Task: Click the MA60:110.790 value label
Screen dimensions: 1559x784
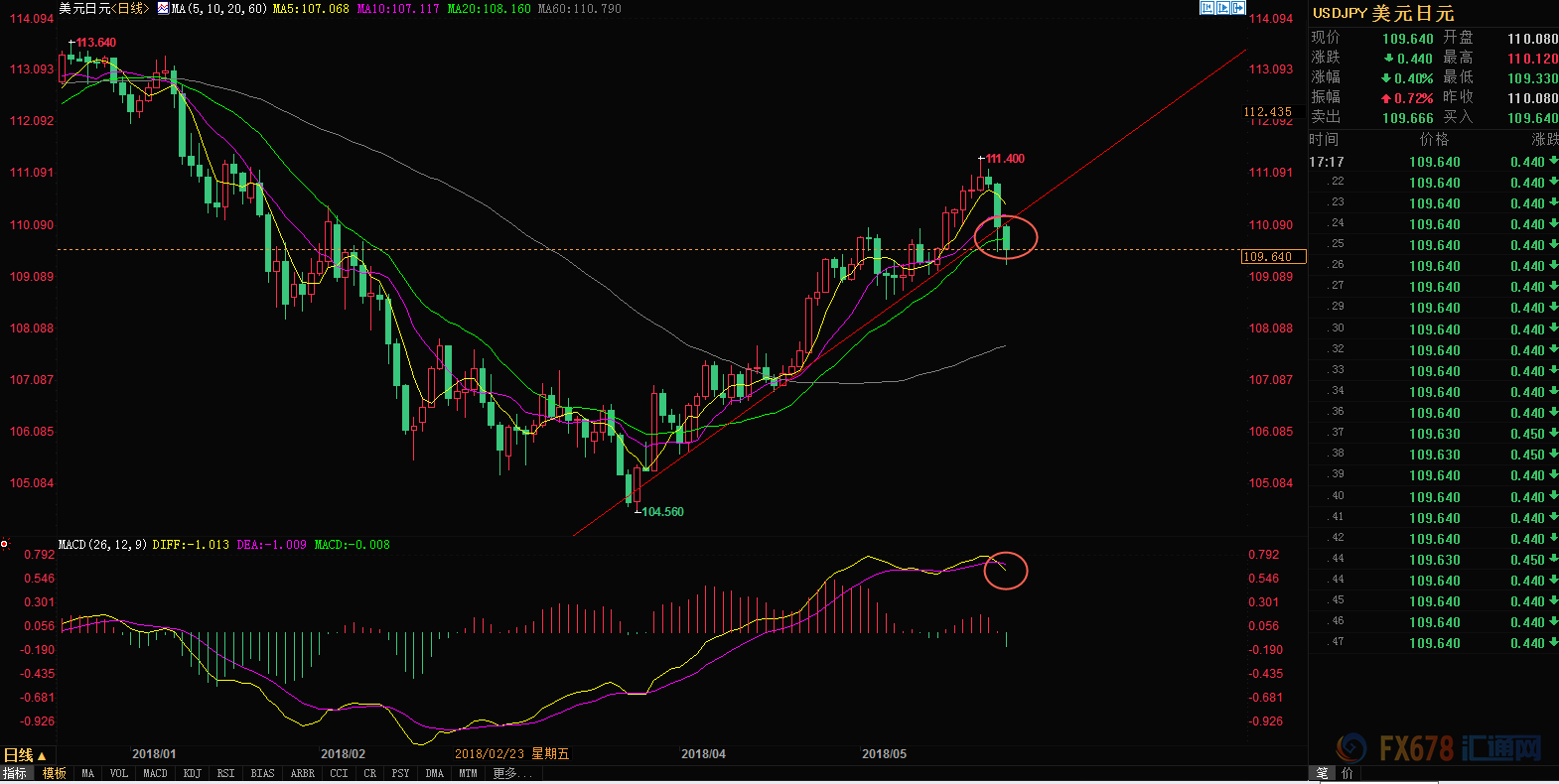Action: 579,9
